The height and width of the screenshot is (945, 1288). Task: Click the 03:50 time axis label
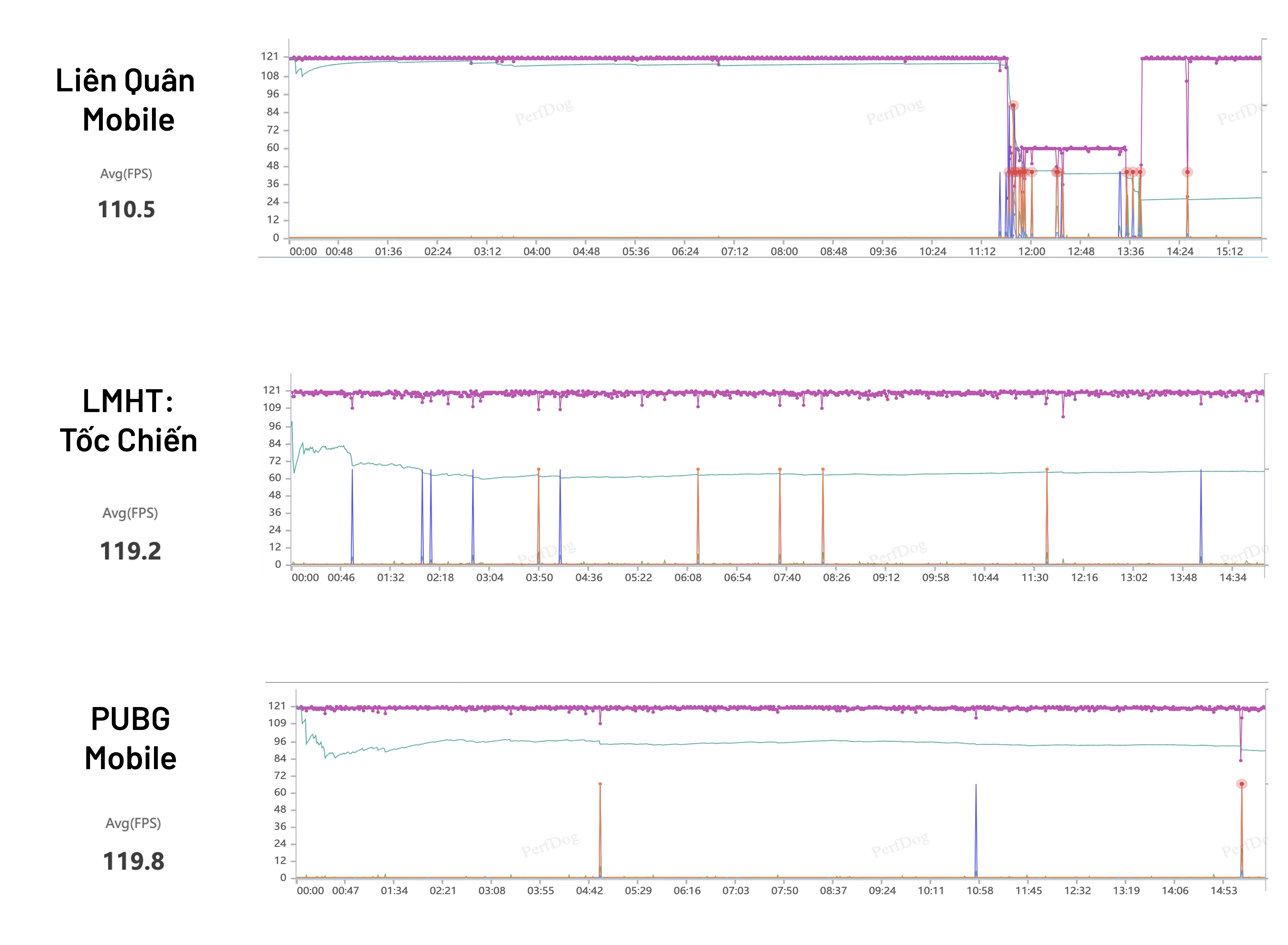click(540, 578)
